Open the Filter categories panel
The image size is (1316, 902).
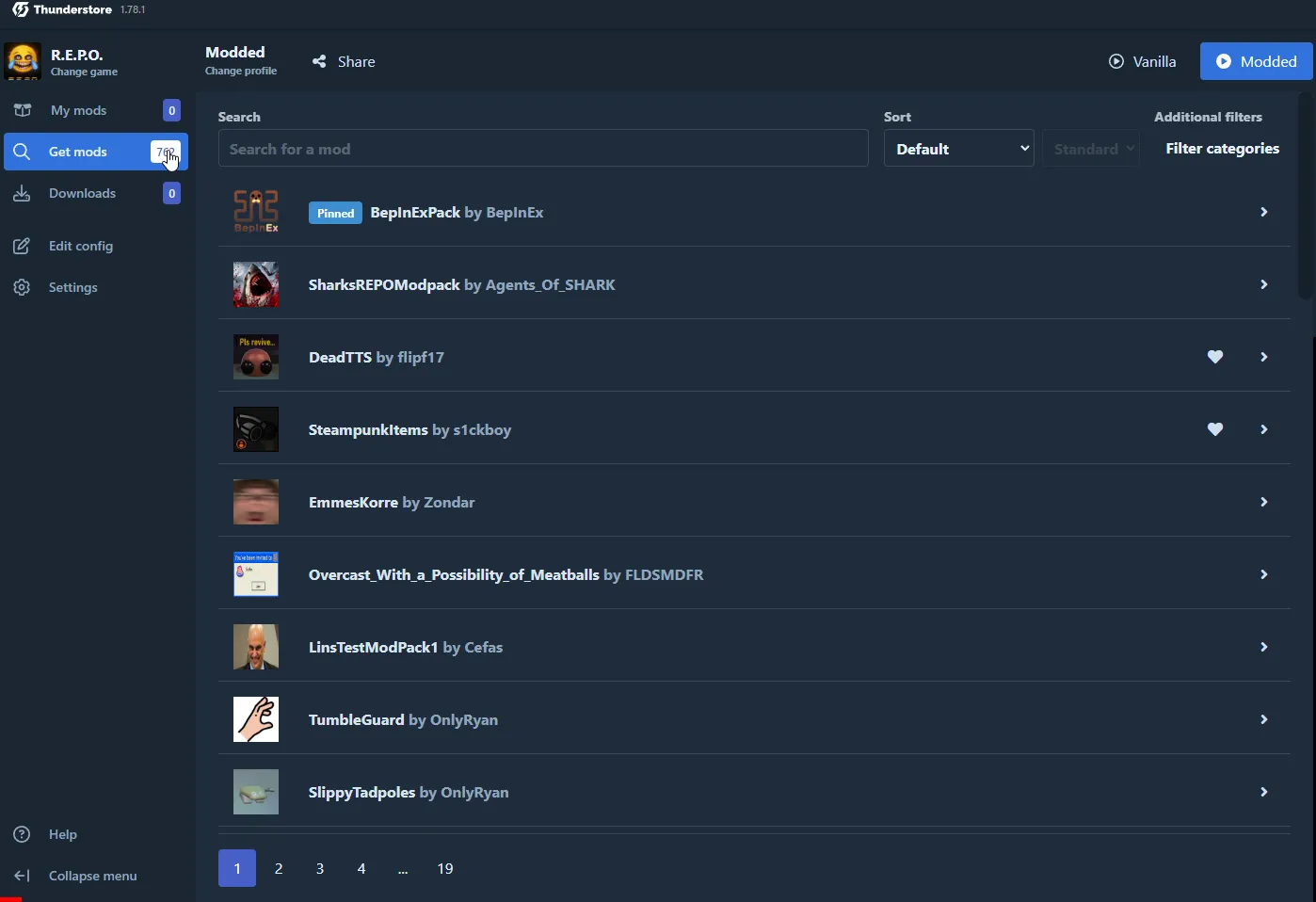tap(1222, 148)
